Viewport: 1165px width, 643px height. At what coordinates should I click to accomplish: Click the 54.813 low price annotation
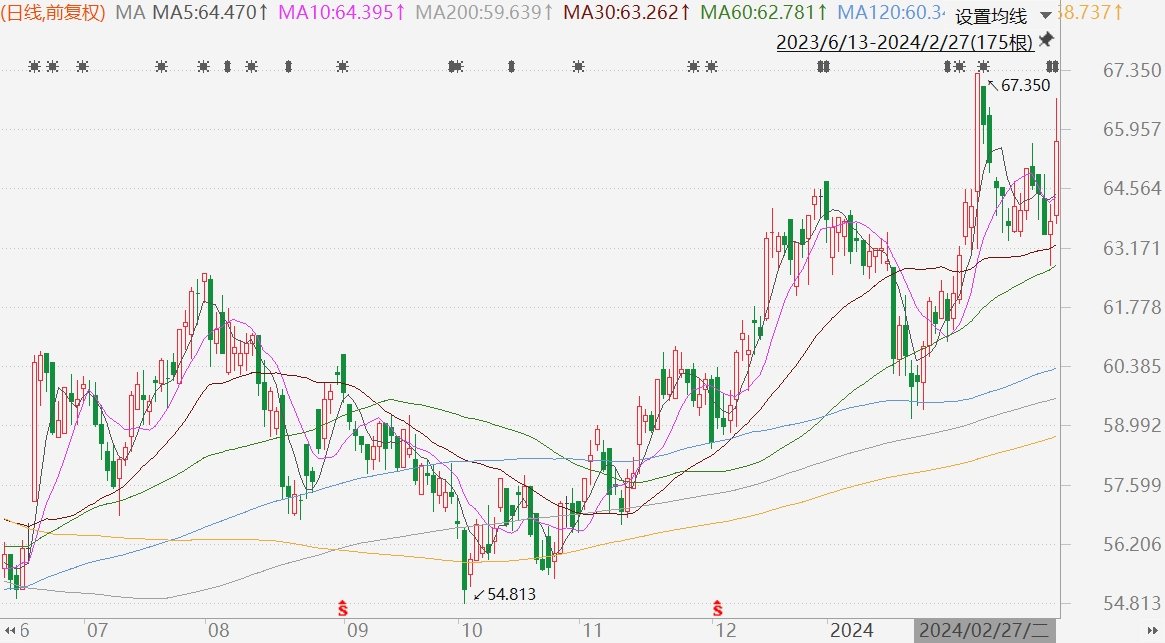(510, 595)
